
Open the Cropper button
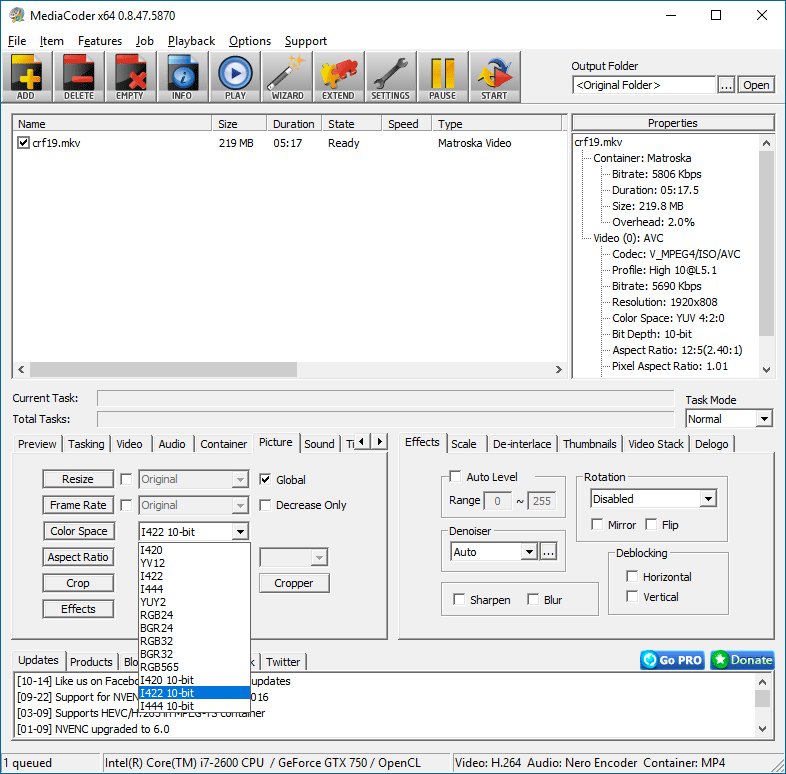pyautogui.click(x=294, y=583)
